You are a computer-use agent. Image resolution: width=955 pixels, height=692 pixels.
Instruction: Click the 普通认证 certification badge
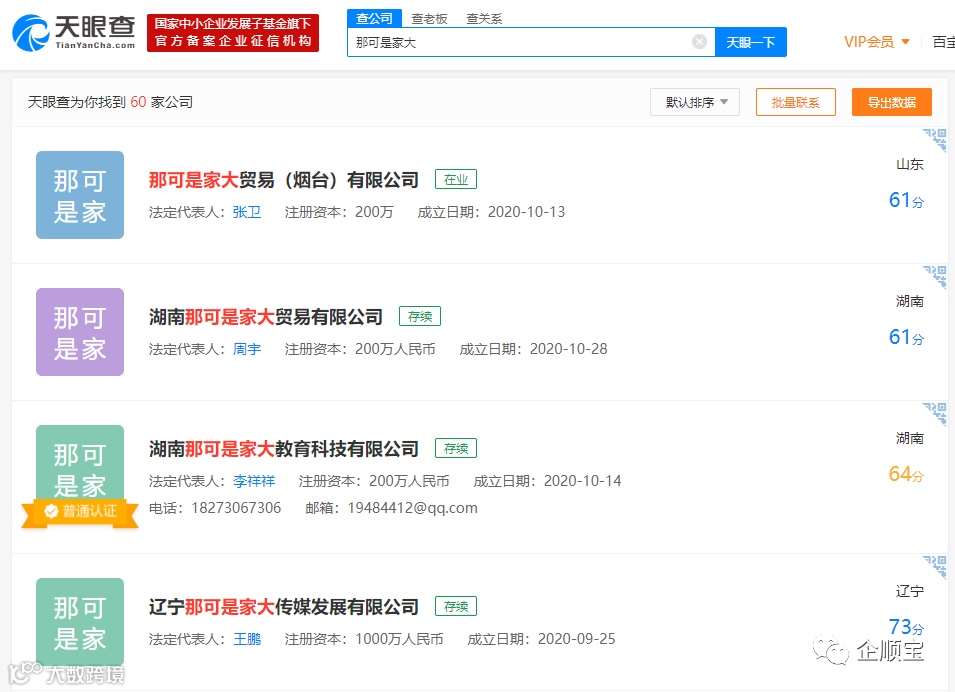80,512
